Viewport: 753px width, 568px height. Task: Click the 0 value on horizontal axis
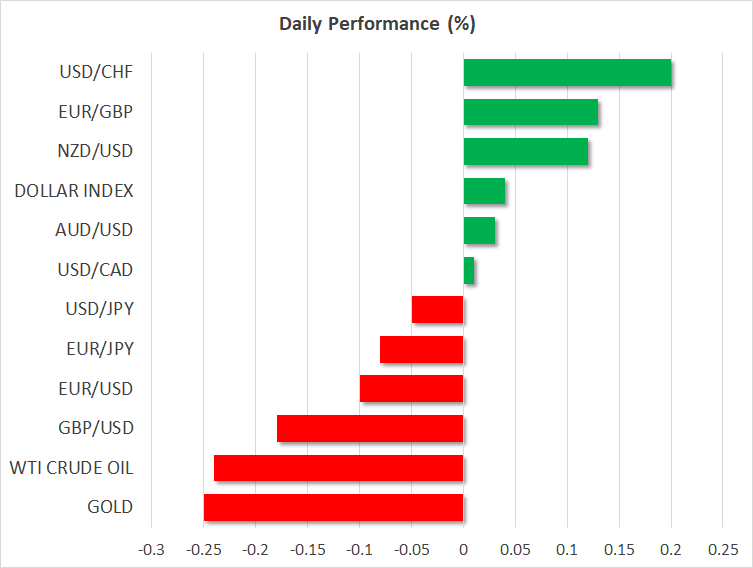(x=463, y=549)
